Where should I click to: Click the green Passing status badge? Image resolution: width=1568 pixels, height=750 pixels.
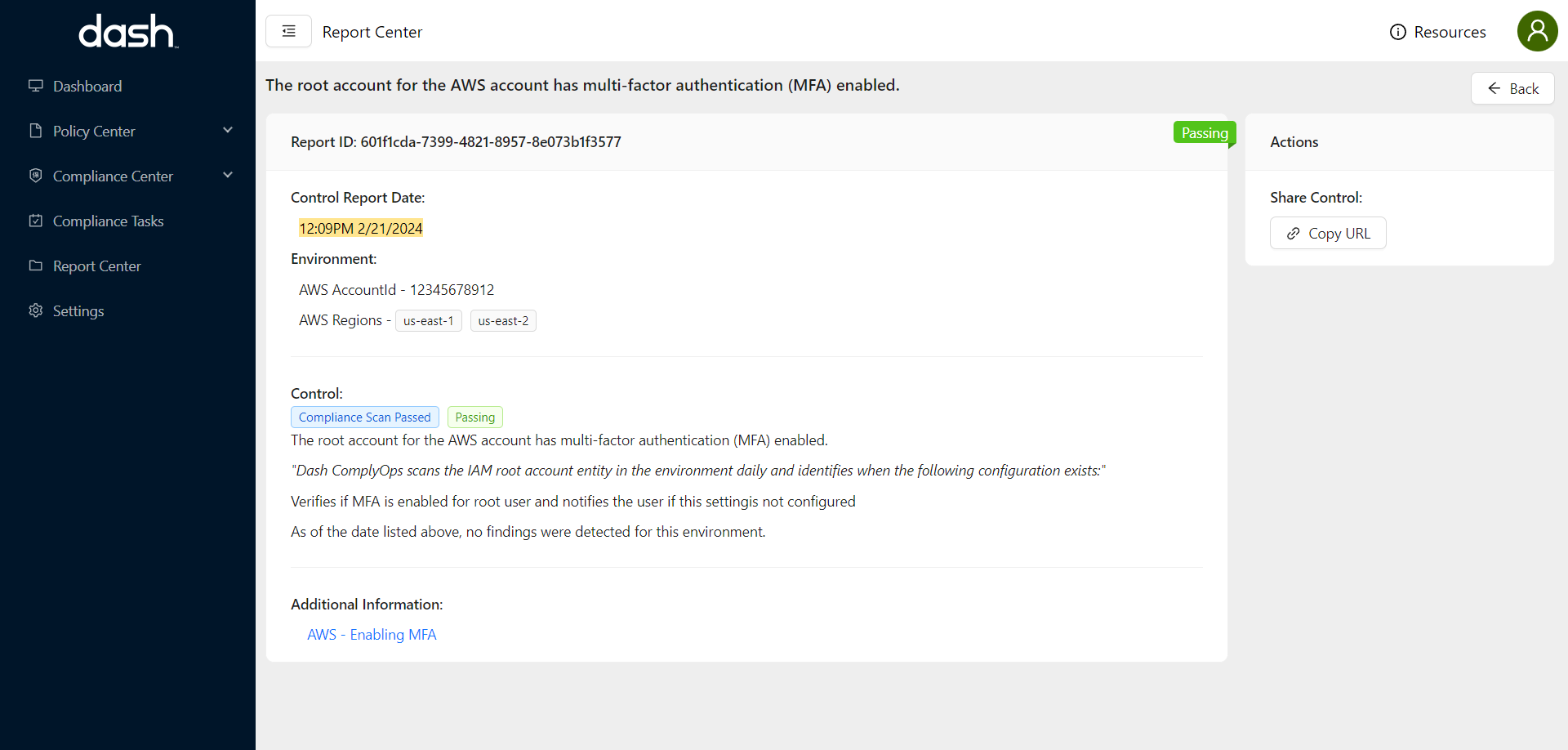[1205, 132]
